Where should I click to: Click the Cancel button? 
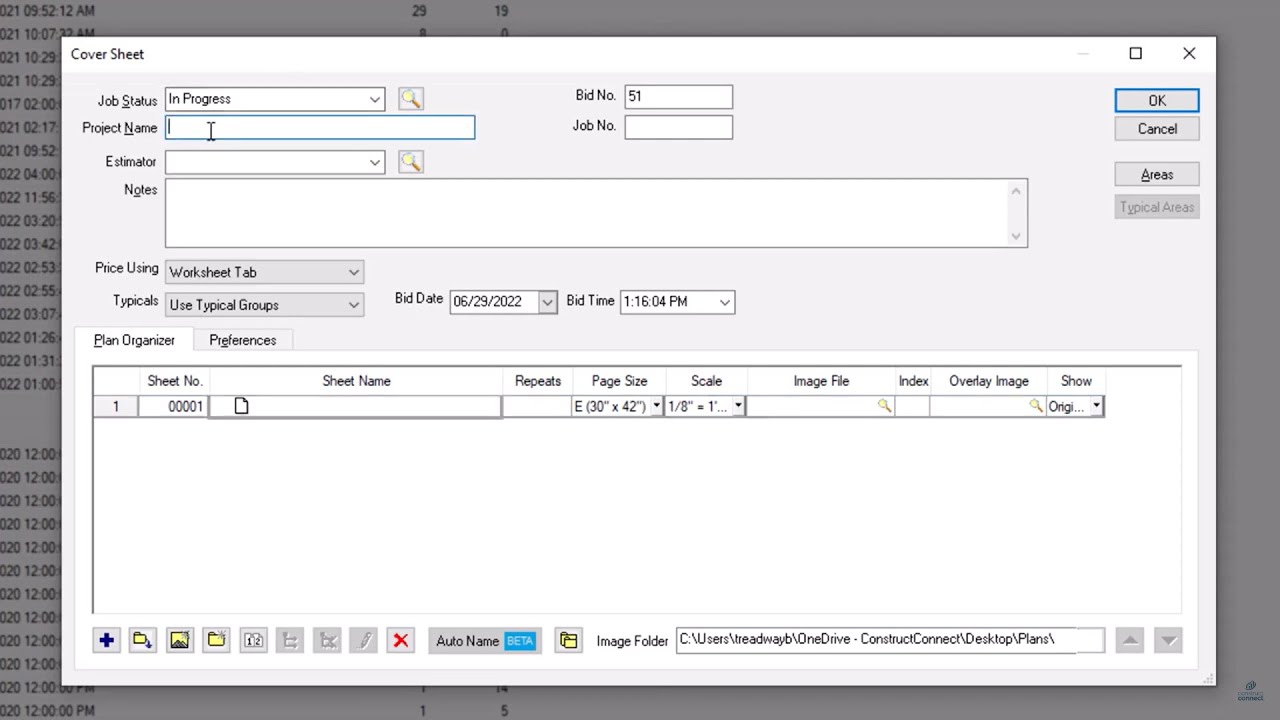point(1157,129)
